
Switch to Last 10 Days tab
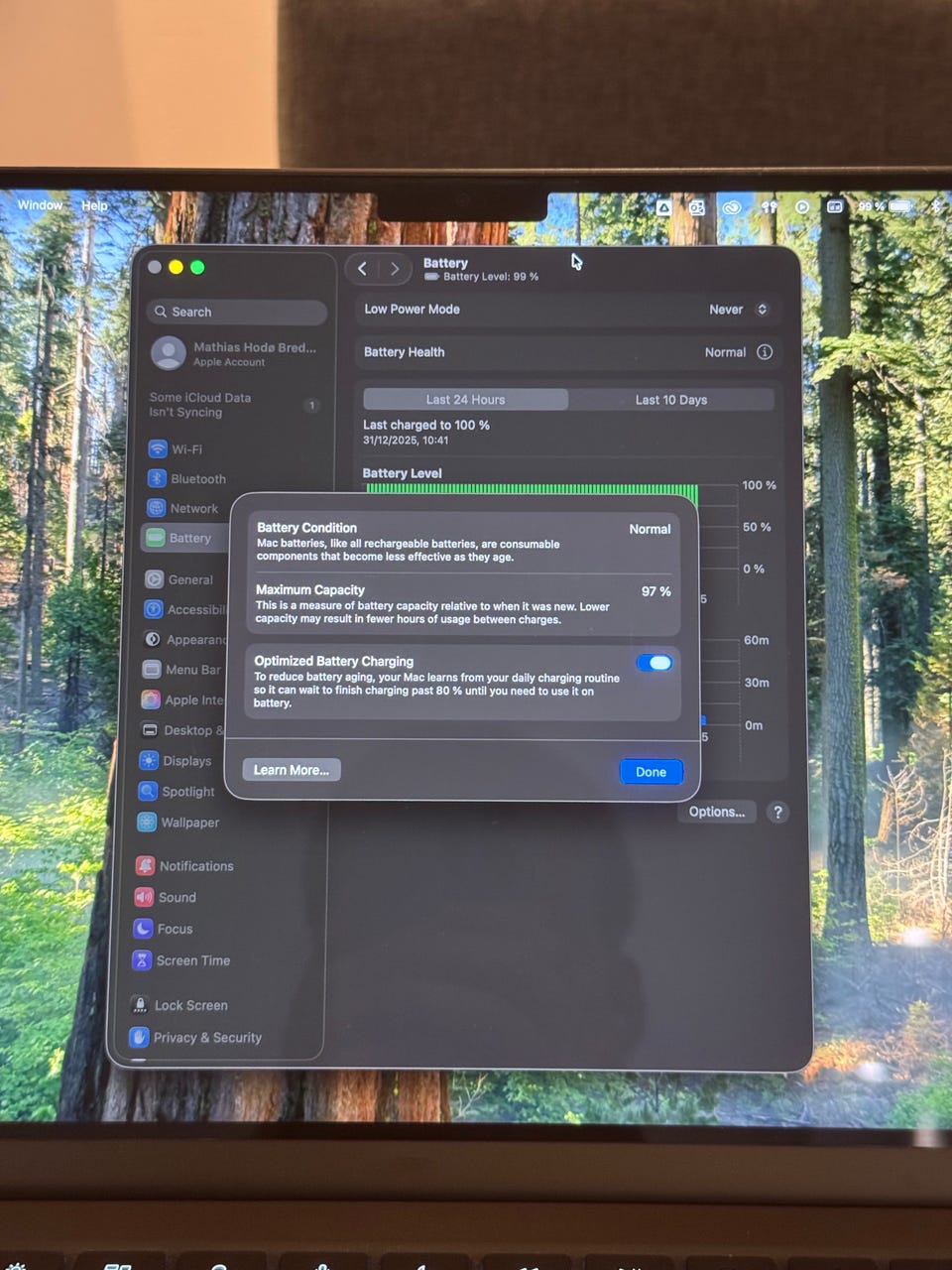(671, 400)
